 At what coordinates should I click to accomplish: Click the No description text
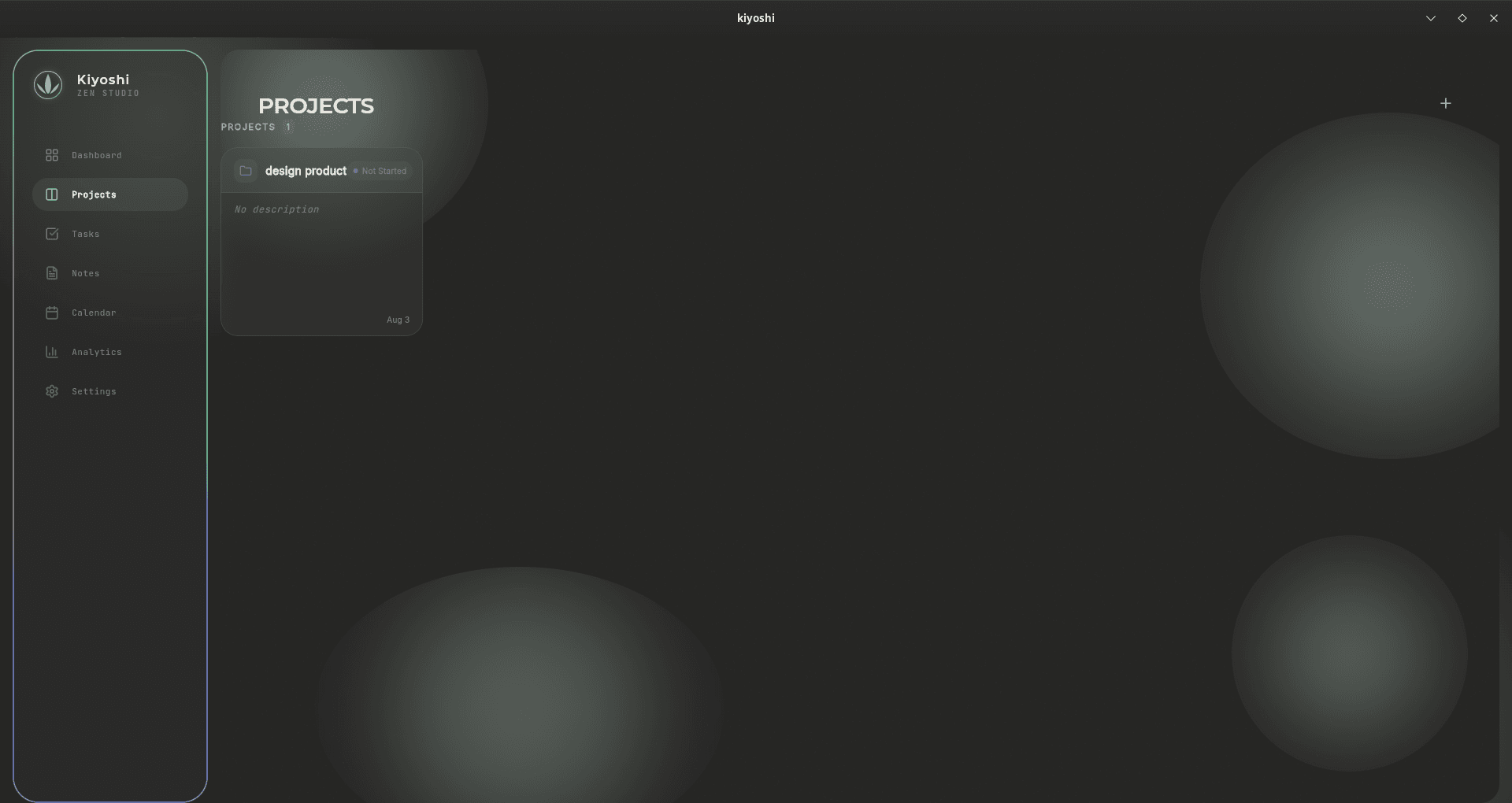[x=276, y=209]
